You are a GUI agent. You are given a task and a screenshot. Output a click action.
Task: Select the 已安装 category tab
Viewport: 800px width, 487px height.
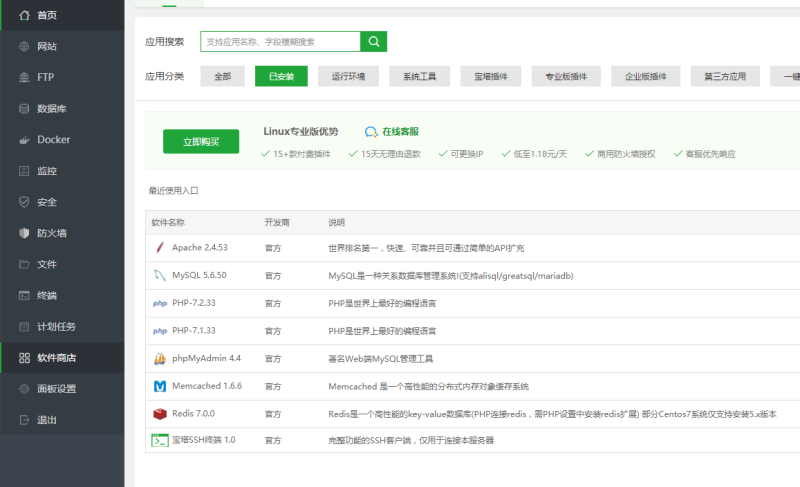point(281,76)
